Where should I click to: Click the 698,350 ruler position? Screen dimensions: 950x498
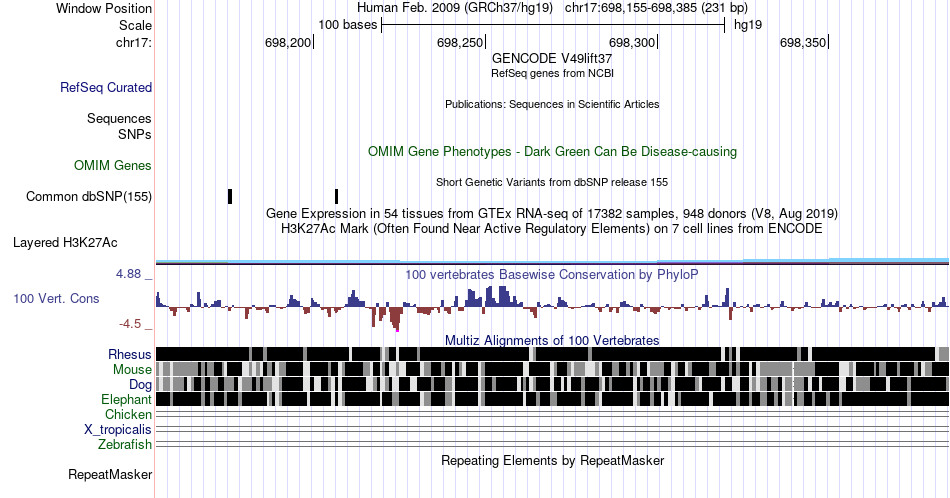[803, 42]
